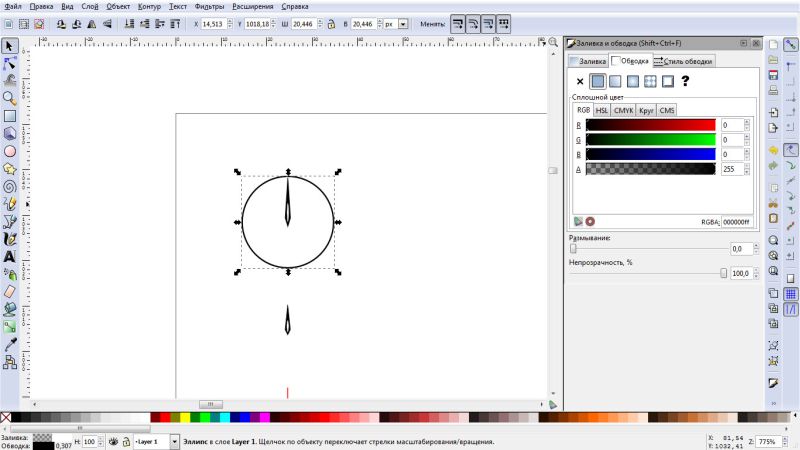Image resolution: width=800 pixels, height=450 pixels.
Task: Select the Eraser tool
Action: (10, 292)
